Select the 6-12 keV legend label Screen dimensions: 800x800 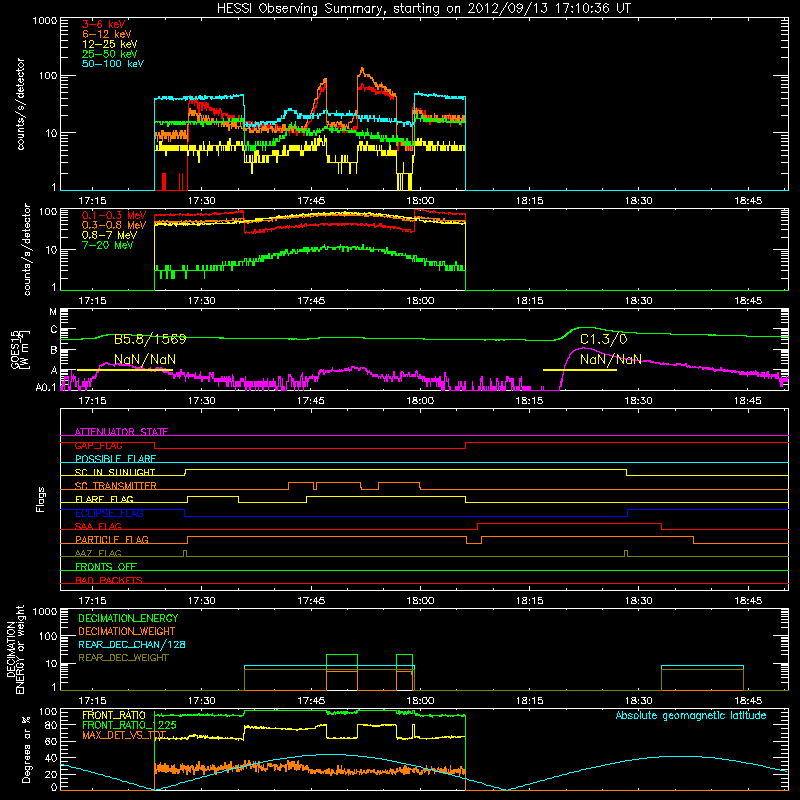pyautogui.click(x=107, y=34)
